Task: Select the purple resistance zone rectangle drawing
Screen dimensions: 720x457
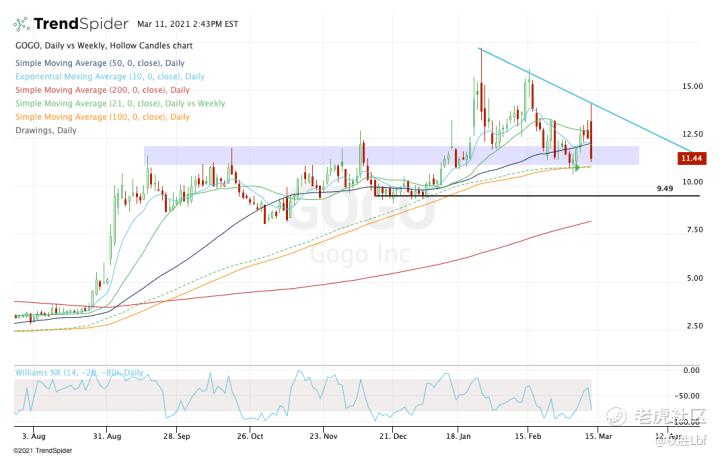Action: click(x=391, y=155)
